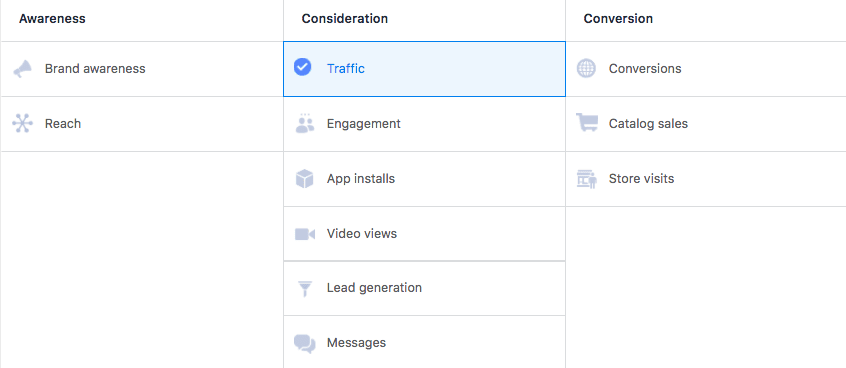The image size is (846, 368).
Task: Click the storefront icon for Store visits
Action: pyautogui.click(x=586, y=179)
